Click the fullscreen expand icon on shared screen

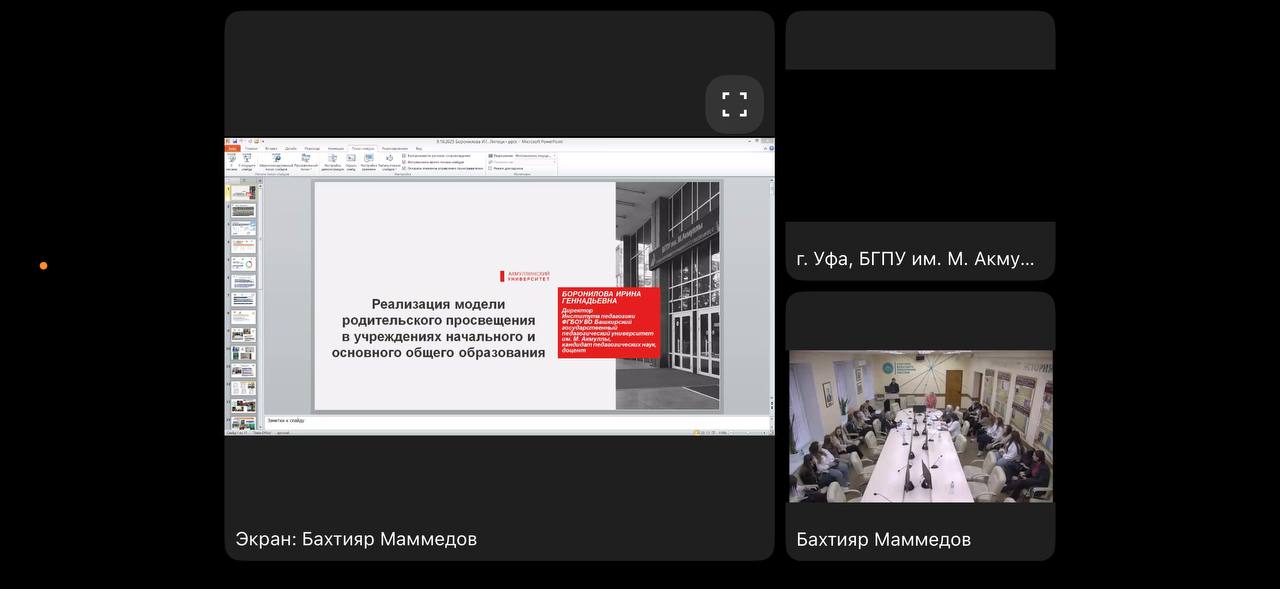point(735,104)
